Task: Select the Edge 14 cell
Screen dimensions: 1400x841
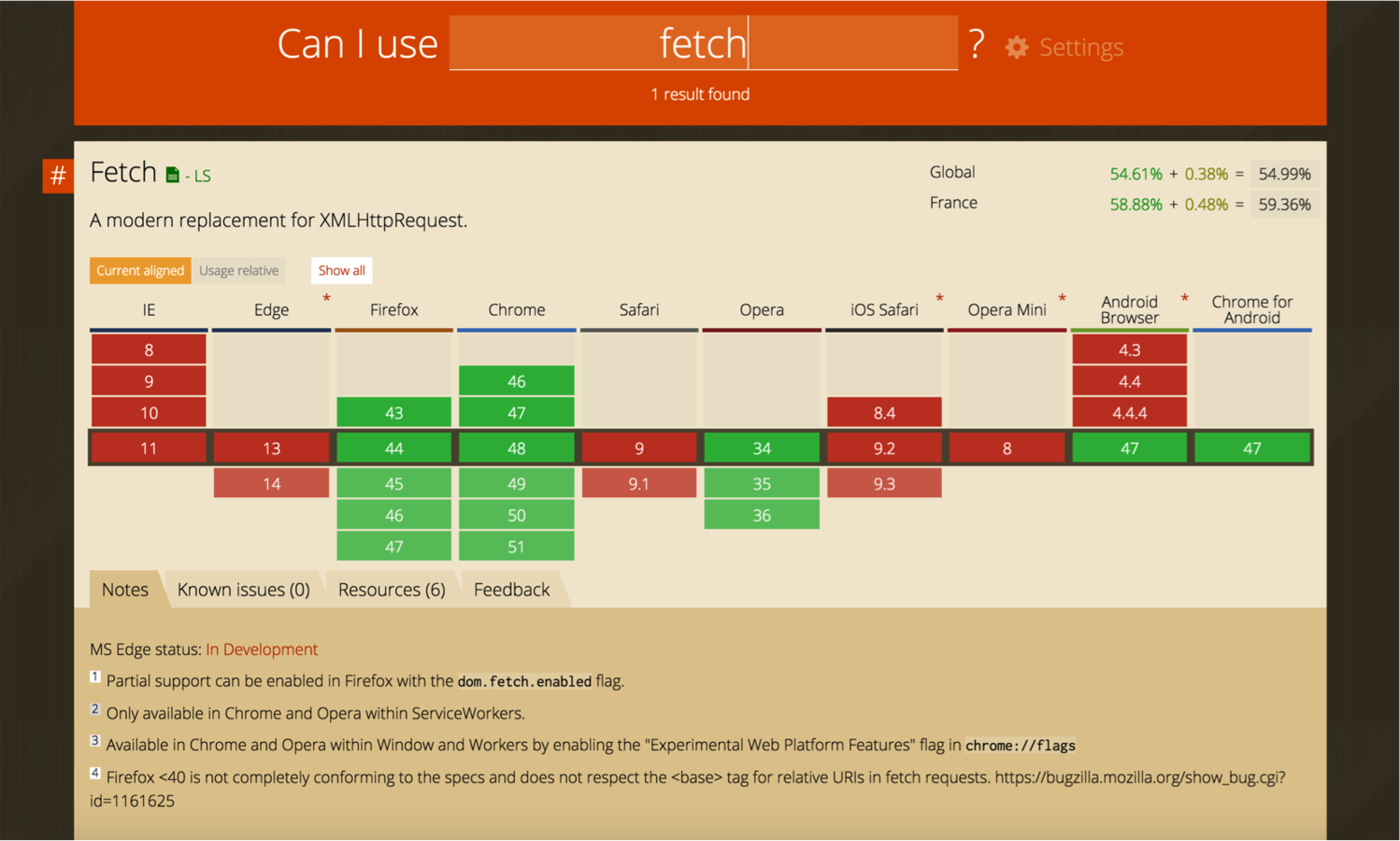Action: (x=271, y=483)
